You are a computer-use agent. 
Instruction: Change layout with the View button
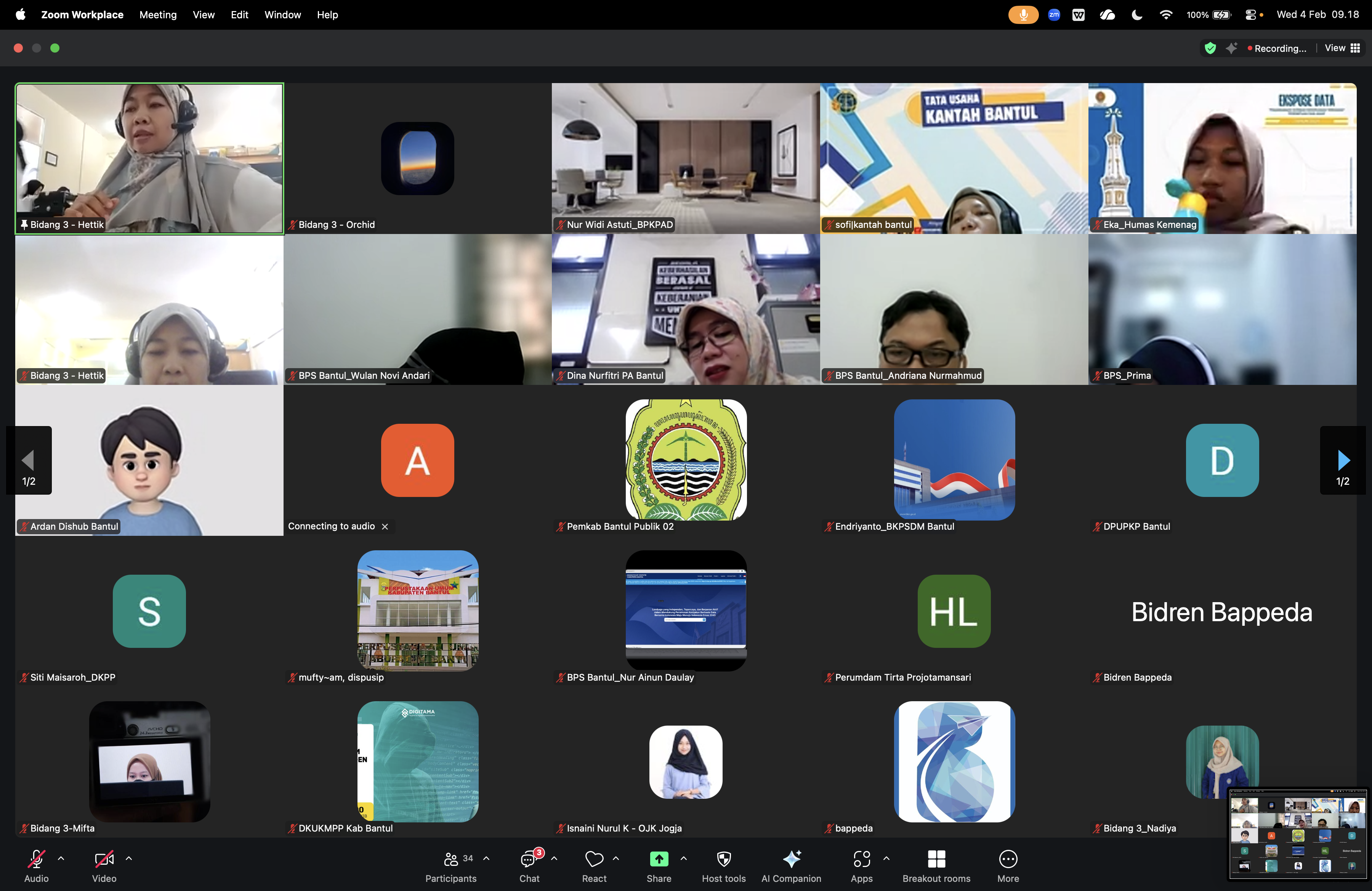pyautogui.click(x=1342, y=48)
